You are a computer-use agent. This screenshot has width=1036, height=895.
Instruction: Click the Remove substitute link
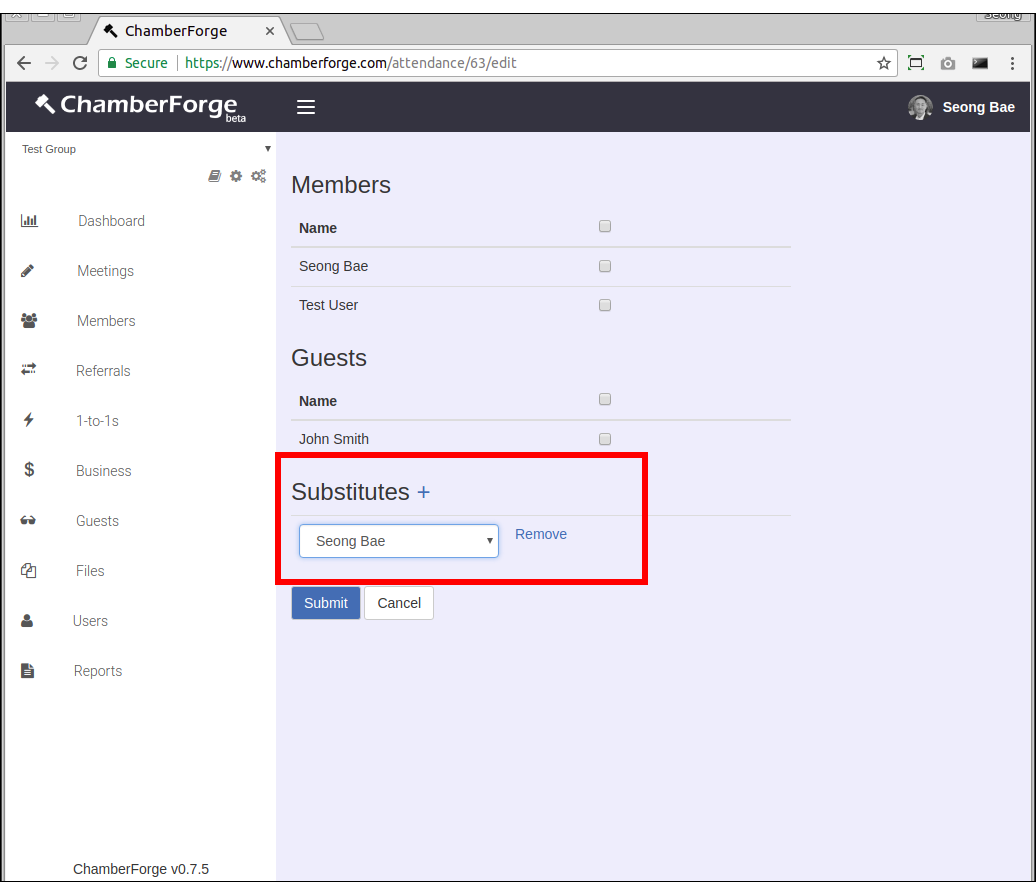pos(540,534)
